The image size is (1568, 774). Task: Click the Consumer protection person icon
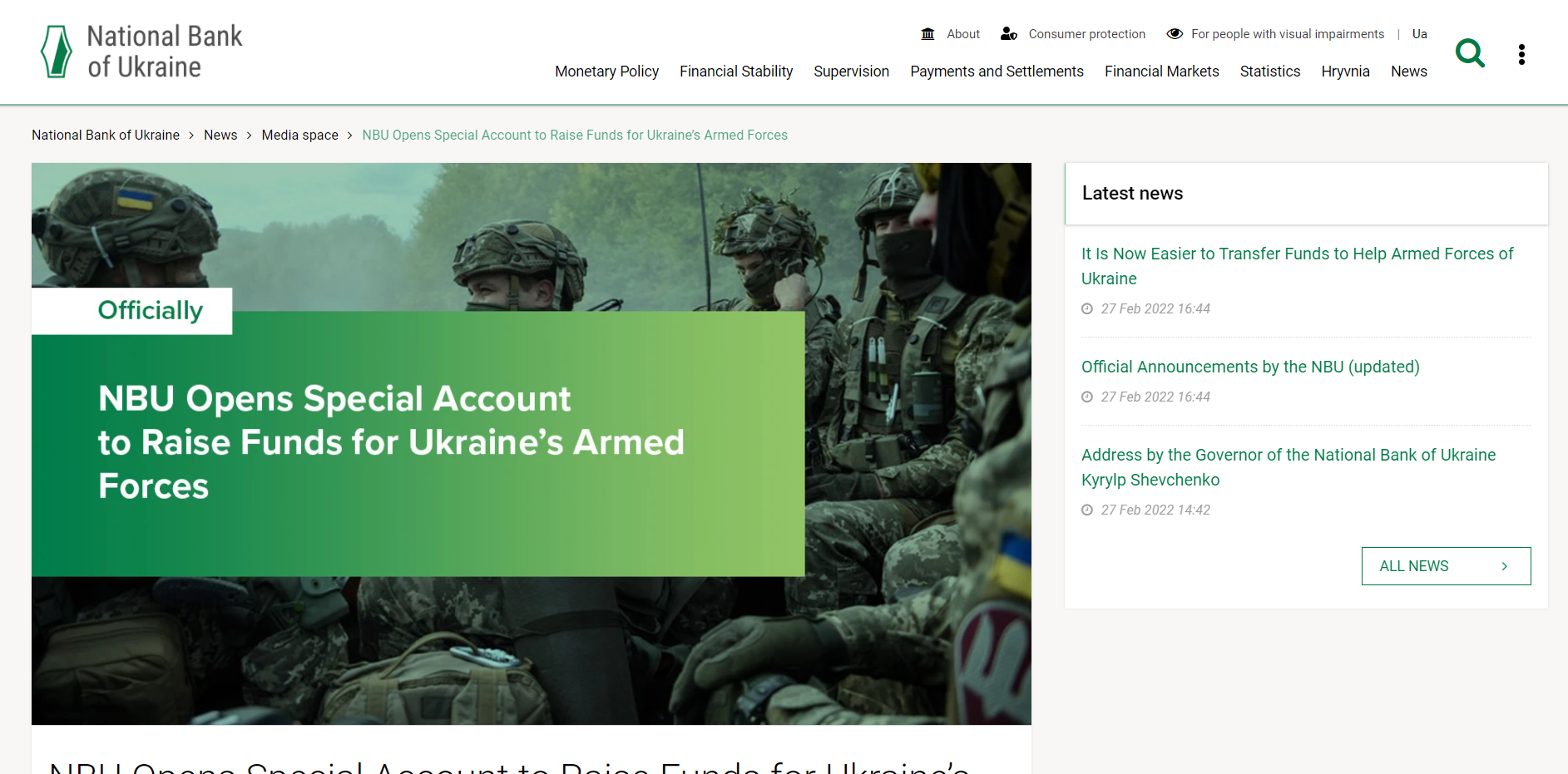(x=1008, y=34)
